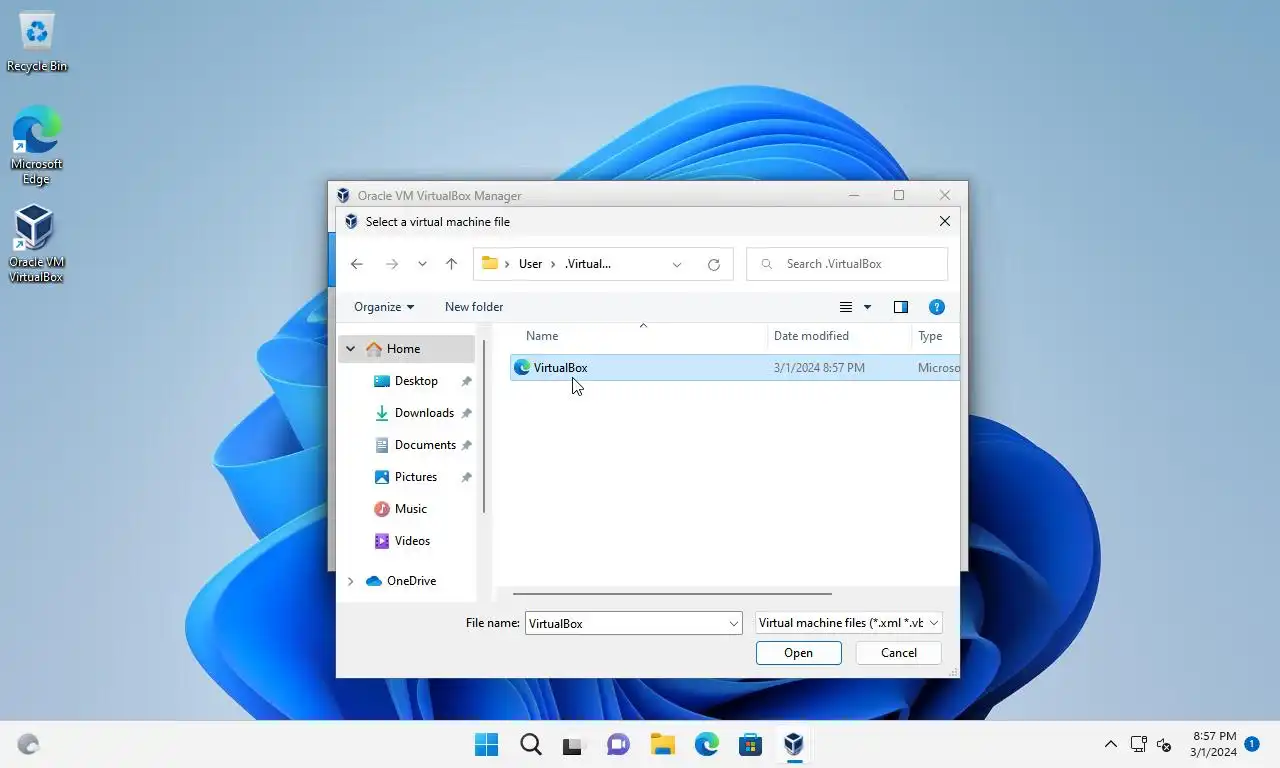The height and width of the screenshot is (768, 1280).
Task: Refresh the .VirtualBox folder view
Action: tap(714, 264)
